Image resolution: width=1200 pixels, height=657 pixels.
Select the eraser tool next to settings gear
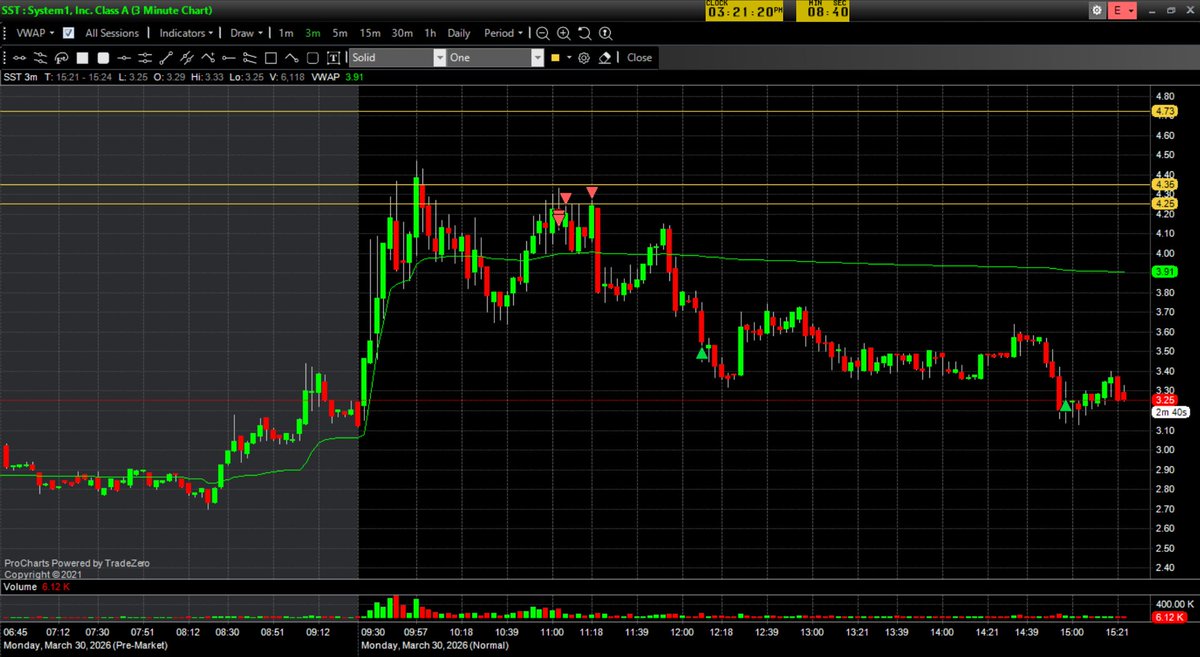(605, 57)
